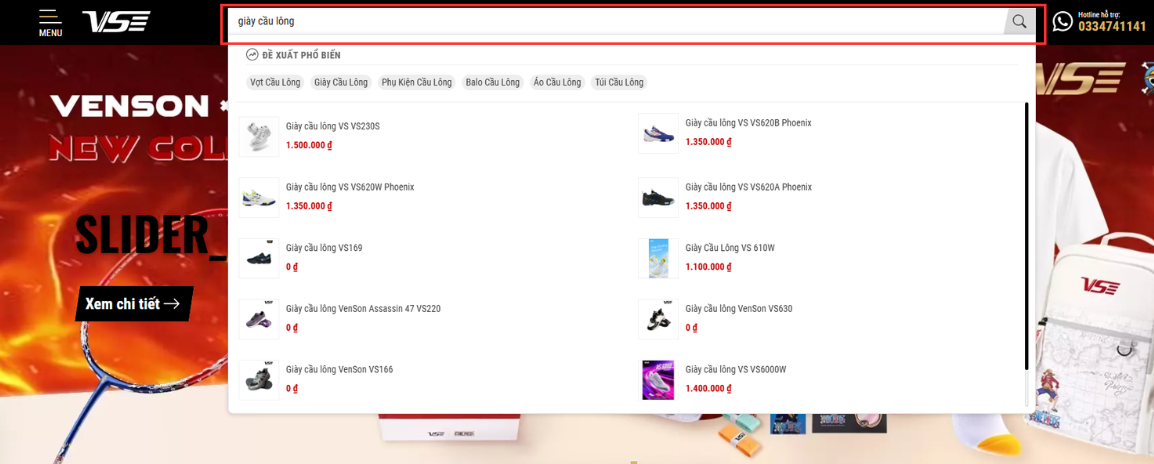The height and width of the screenshot is (464, 1154).
Task: Open Giày cầu lông VenSon VS166 title
Action: coord(339,369)
